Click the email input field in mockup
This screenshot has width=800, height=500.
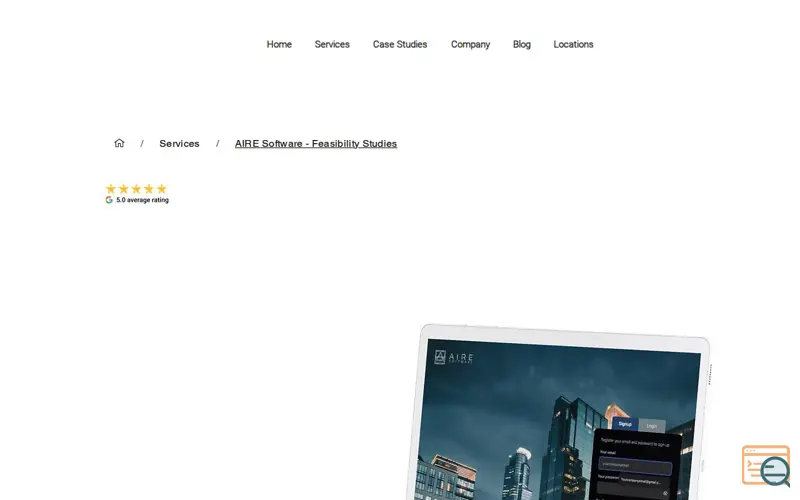click(x=635, y=466)
